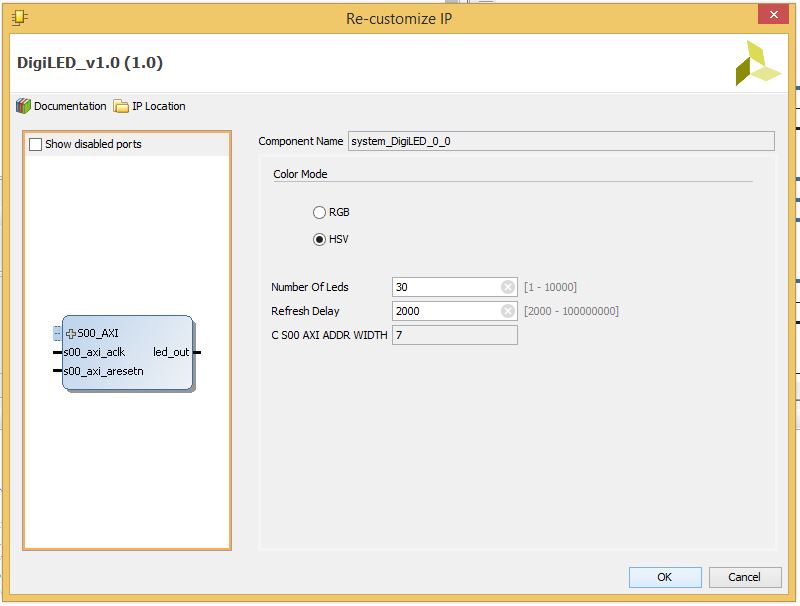This screenshot has width=800, height=606.
Task: Open the Documentation books icon
Action: pos(23,106)
